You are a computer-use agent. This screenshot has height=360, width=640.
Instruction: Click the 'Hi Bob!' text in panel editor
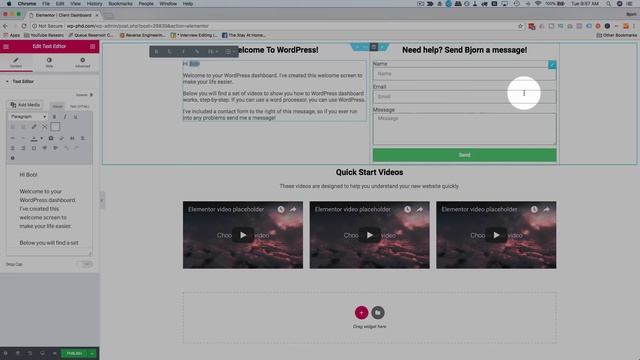pos(29,175)
